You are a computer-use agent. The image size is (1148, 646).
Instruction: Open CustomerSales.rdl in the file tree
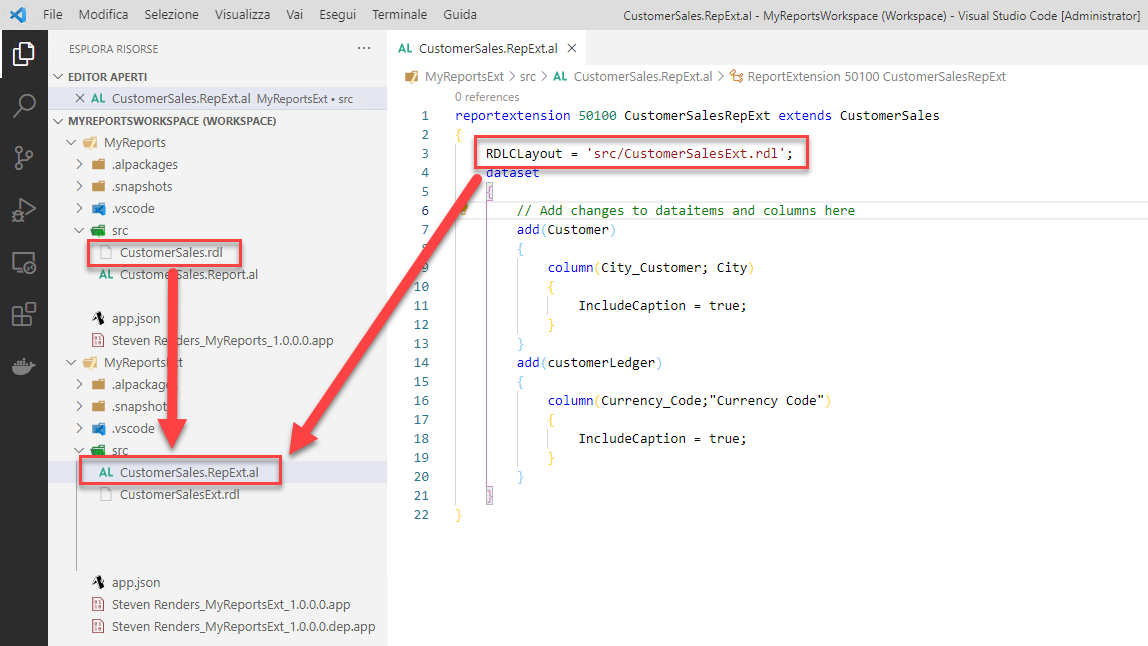point(171,252)
